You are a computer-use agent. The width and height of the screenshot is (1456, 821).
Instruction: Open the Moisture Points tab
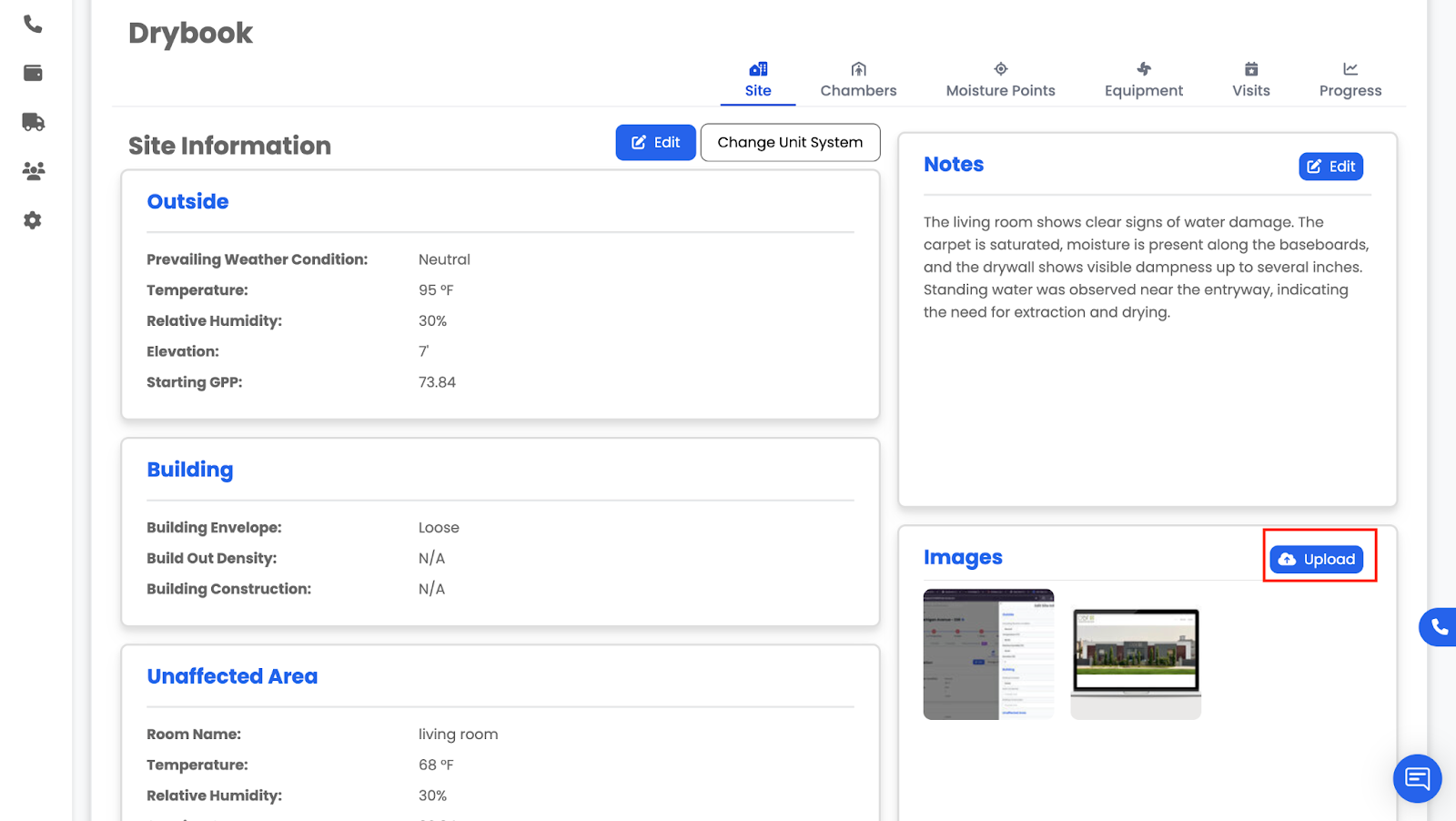coord(1000,80)
